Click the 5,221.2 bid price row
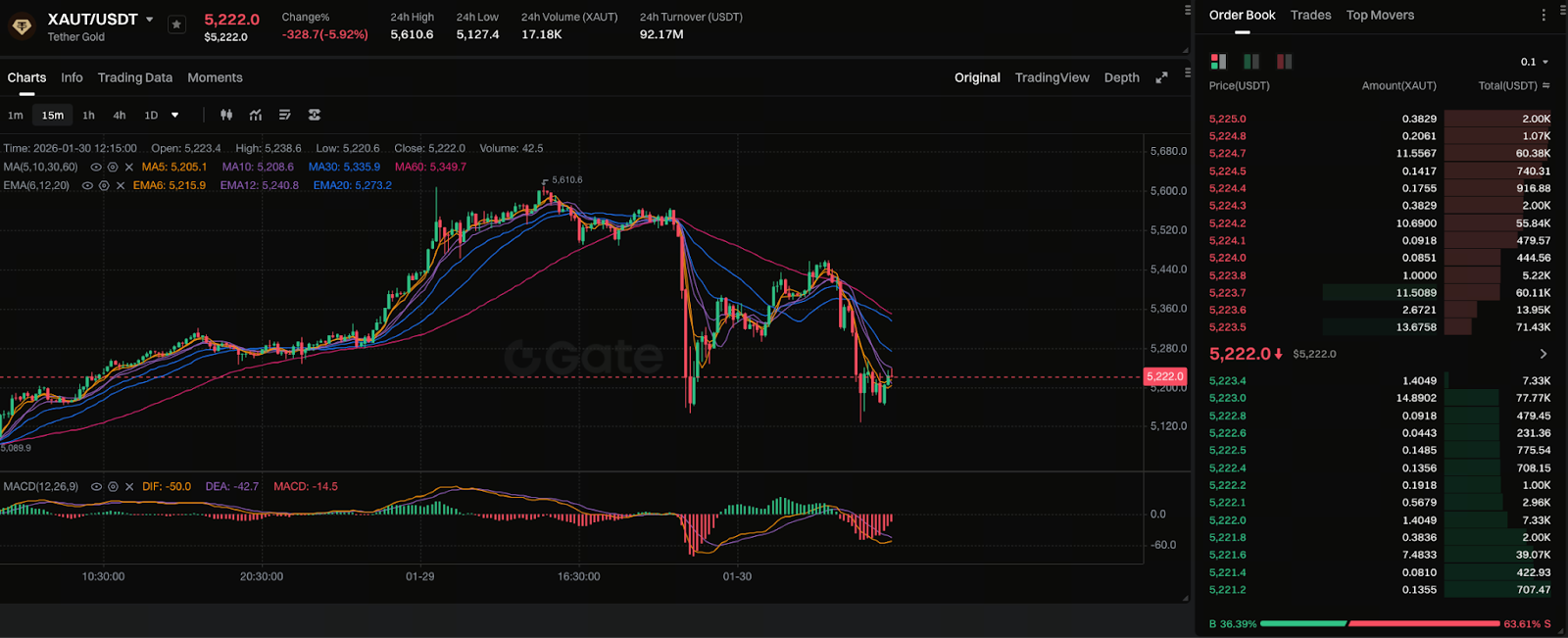The width and height of the screenshot is (1568, 638). 1380,590
